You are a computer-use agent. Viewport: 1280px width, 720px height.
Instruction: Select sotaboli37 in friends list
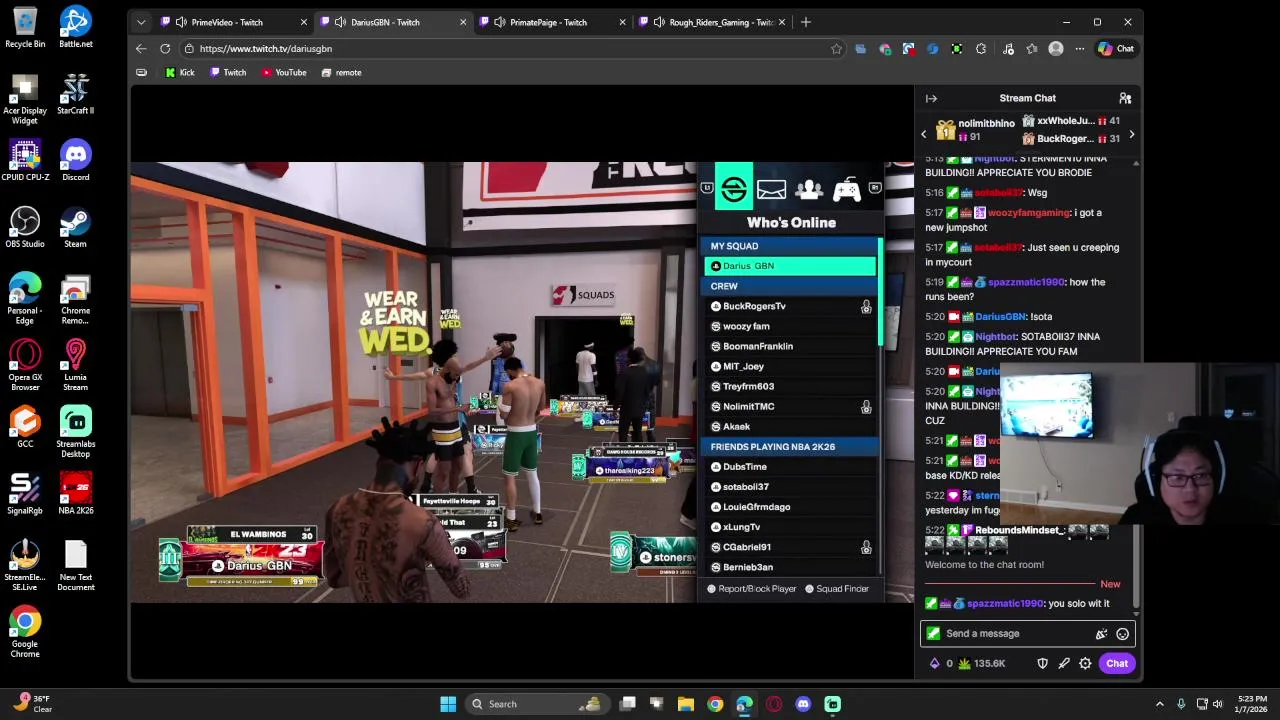click(x=790, y=486)
